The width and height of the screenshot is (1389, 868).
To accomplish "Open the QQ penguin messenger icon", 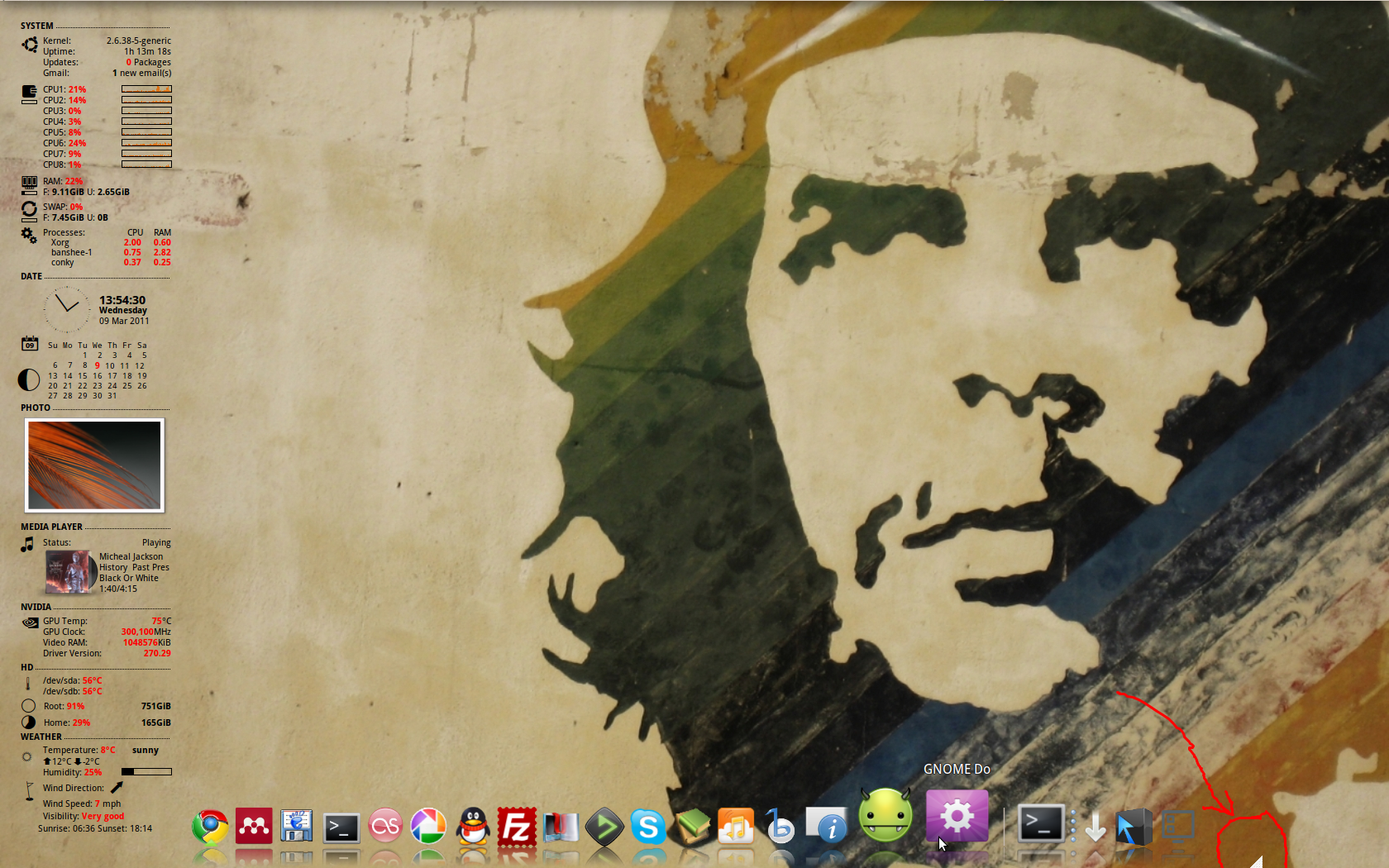I will coord(473,826).
